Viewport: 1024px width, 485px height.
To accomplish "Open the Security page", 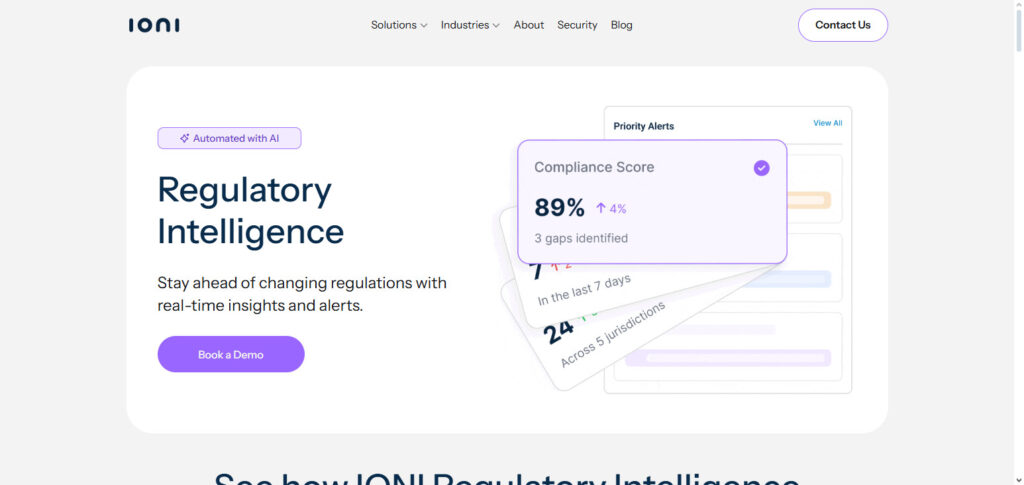I will tap(577, 25).
